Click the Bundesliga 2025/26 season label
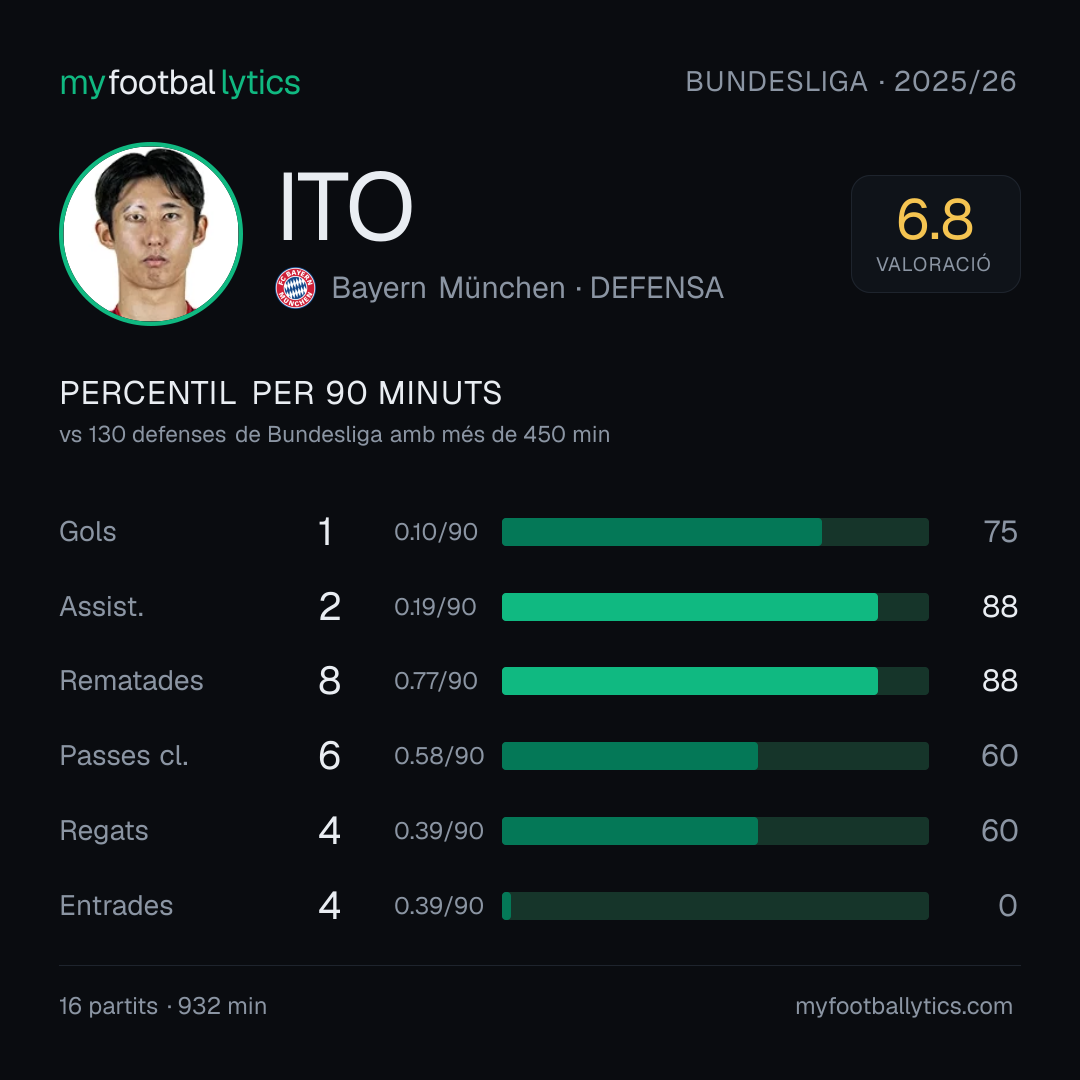 851,82
